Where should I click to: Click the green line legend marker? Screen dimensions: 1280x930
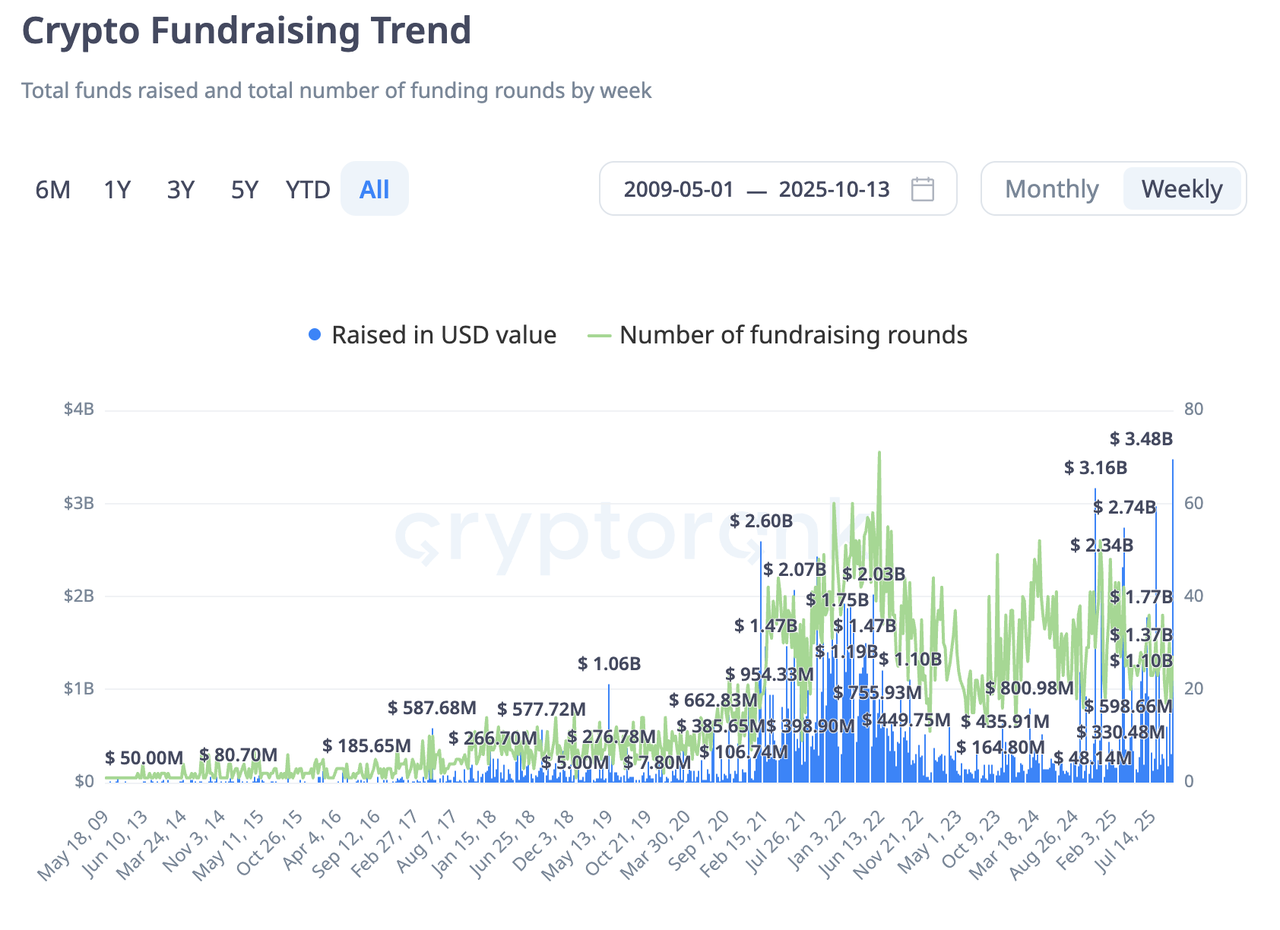[598, 335]
